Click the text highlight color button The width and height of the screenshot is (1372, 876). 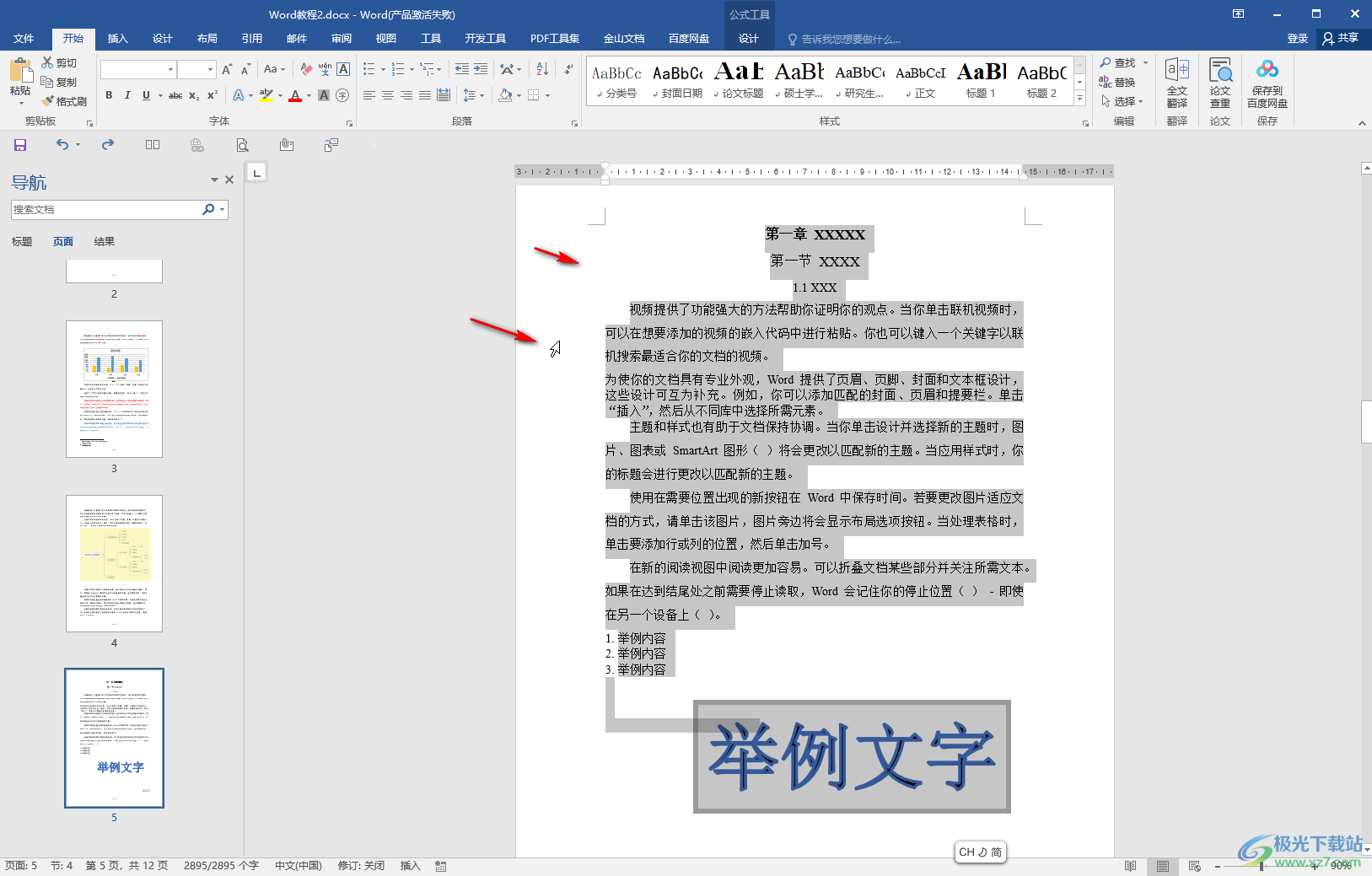pyautogui.click(x=266, y=95)
